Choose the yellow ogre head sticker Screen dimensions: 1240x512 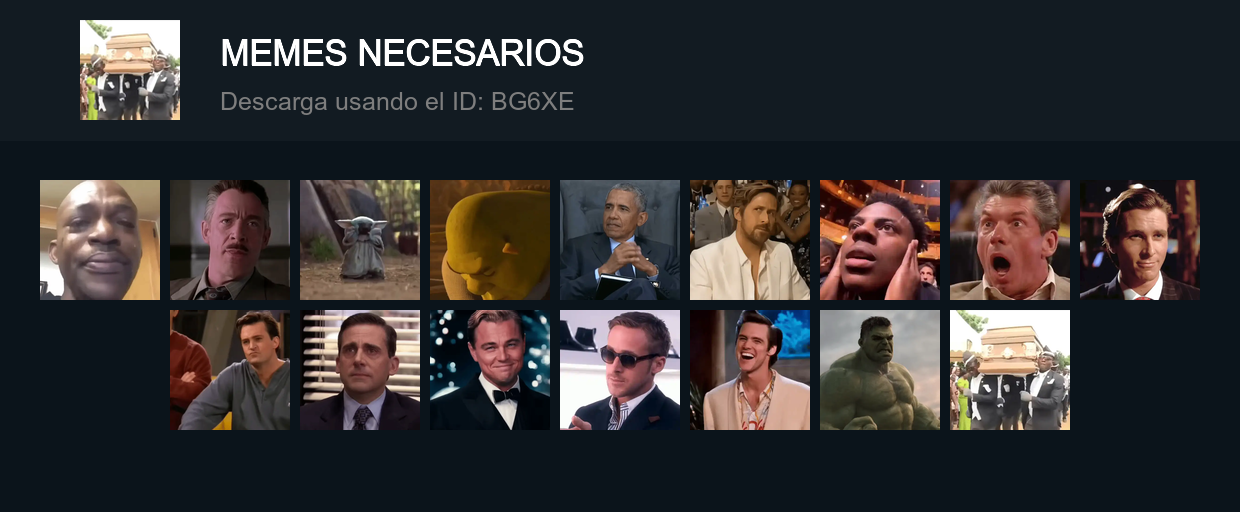click(490, 240)
